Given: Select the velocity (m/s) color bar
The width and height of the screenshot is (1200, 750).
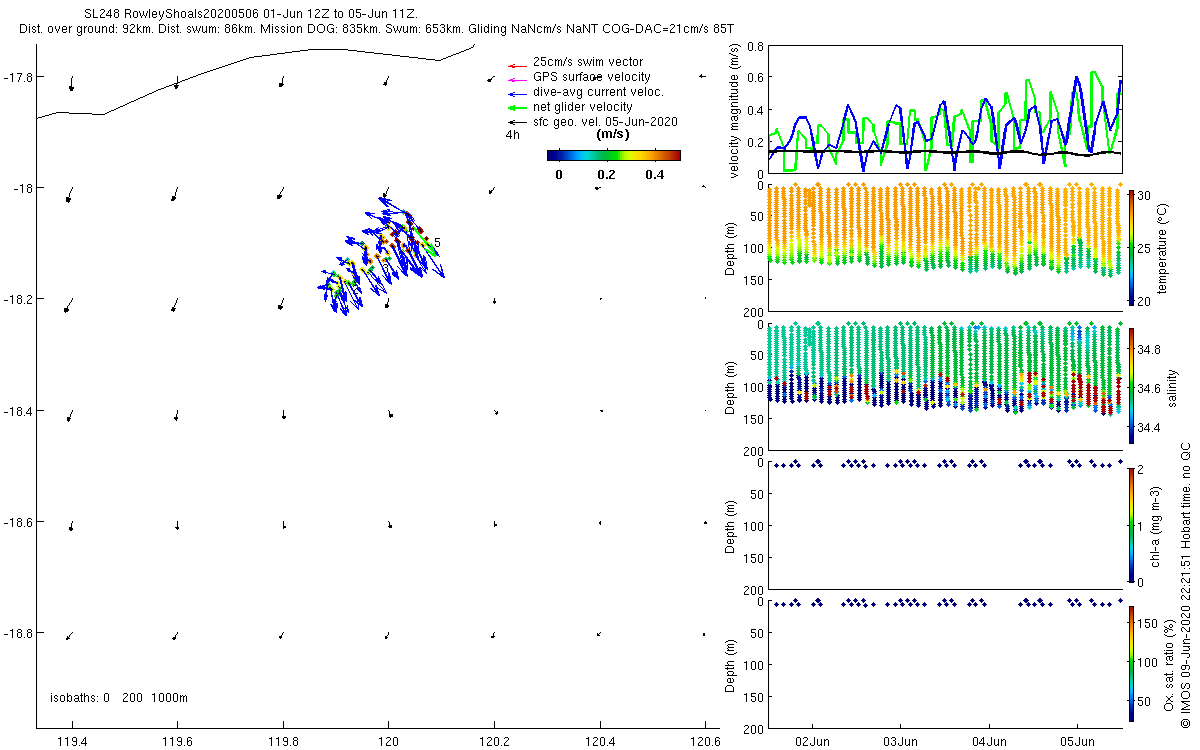Looking at the screenshot, I should coord(614,155).
